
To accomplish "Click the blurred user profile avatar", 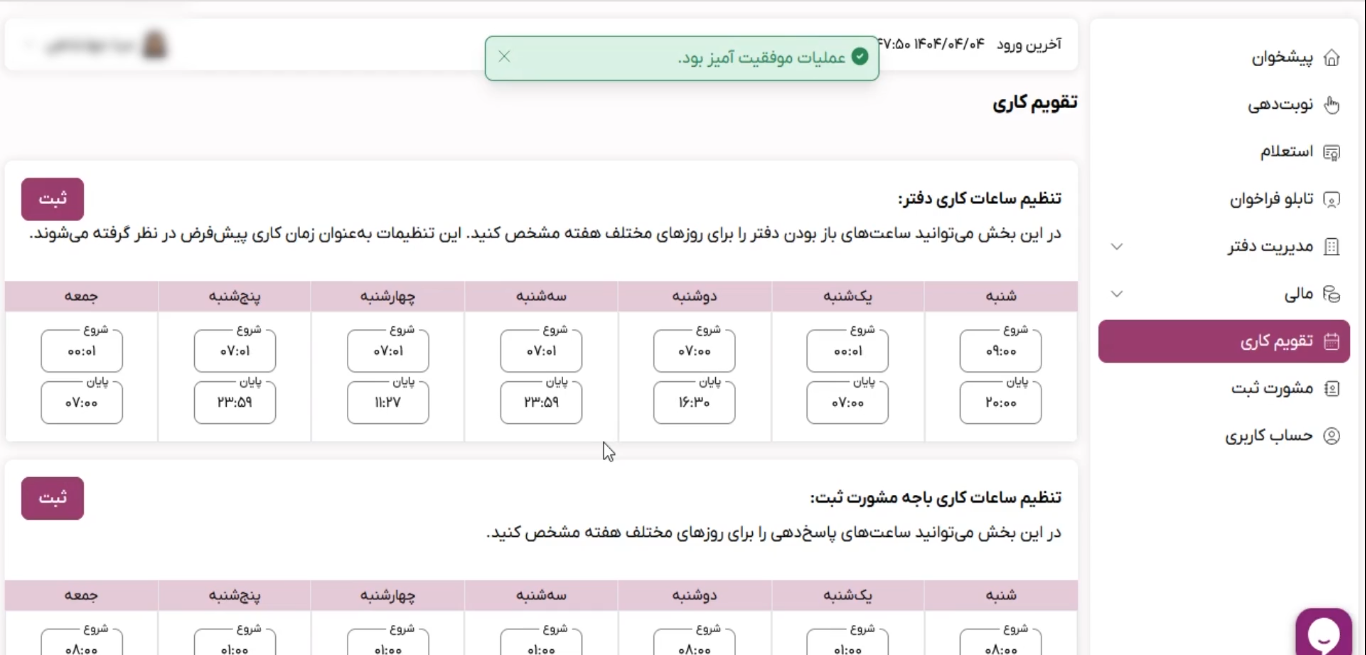I will tap(155, 45).
